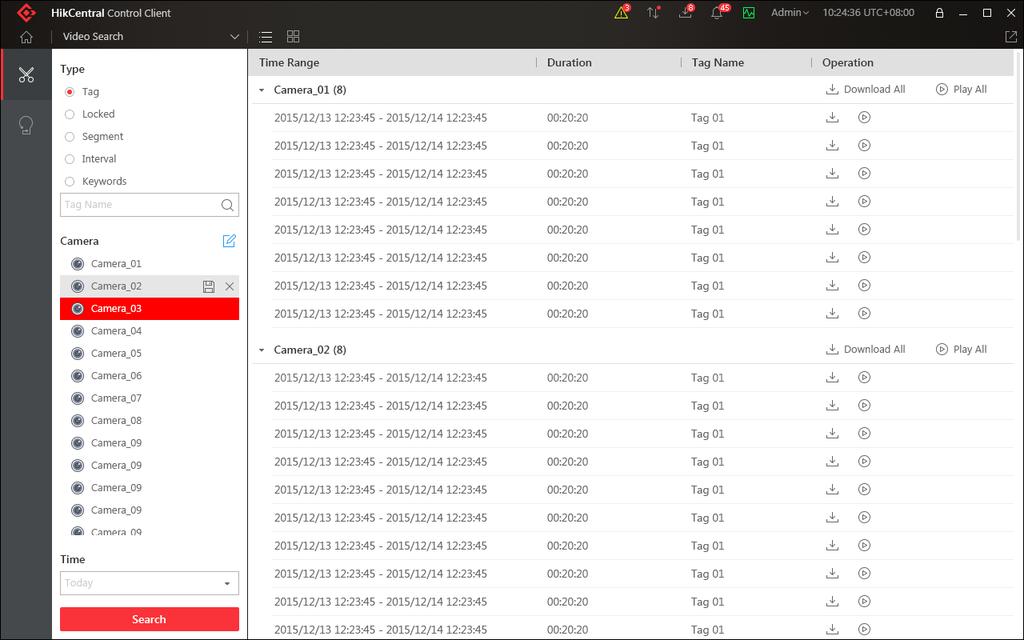This screenshot has width=1024, height=640.
Task: Select Camera_07 in the camera list
Action: point(150,398)
